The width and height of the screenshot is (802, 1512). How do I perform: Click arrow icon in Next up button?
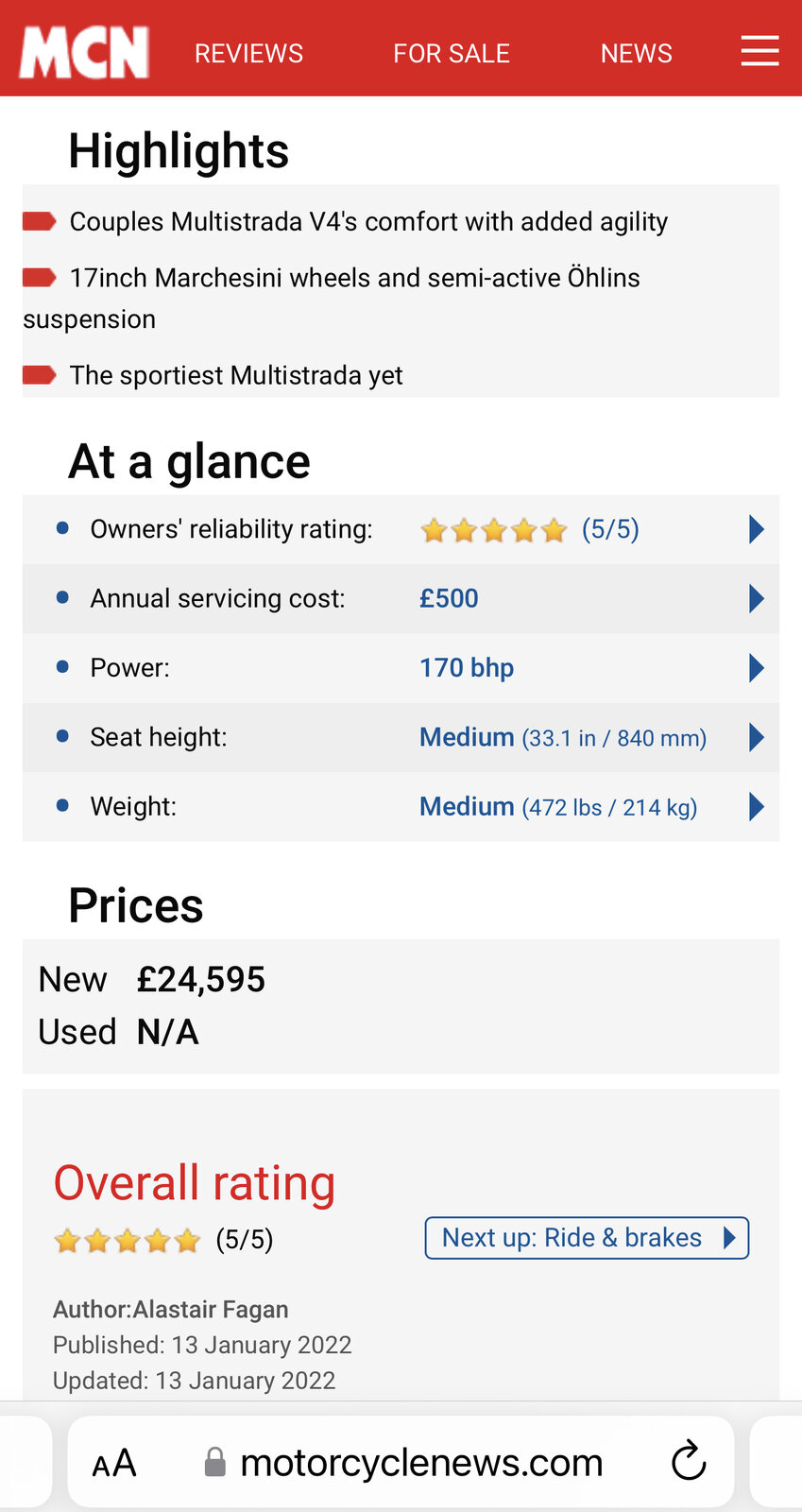tap(728, 1238)
